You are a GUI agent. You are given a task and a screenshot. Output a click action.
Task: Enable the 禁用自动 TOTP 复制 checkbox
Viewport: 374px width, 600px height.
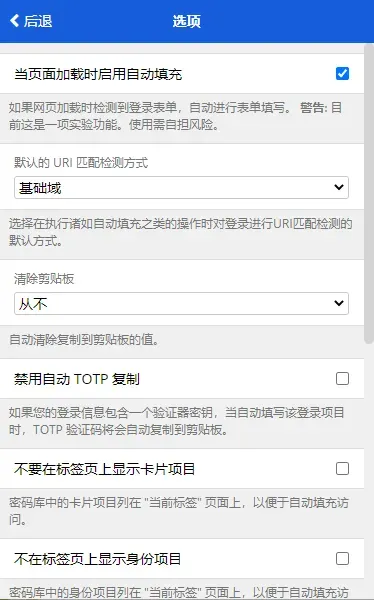click(x=342, y=378)
